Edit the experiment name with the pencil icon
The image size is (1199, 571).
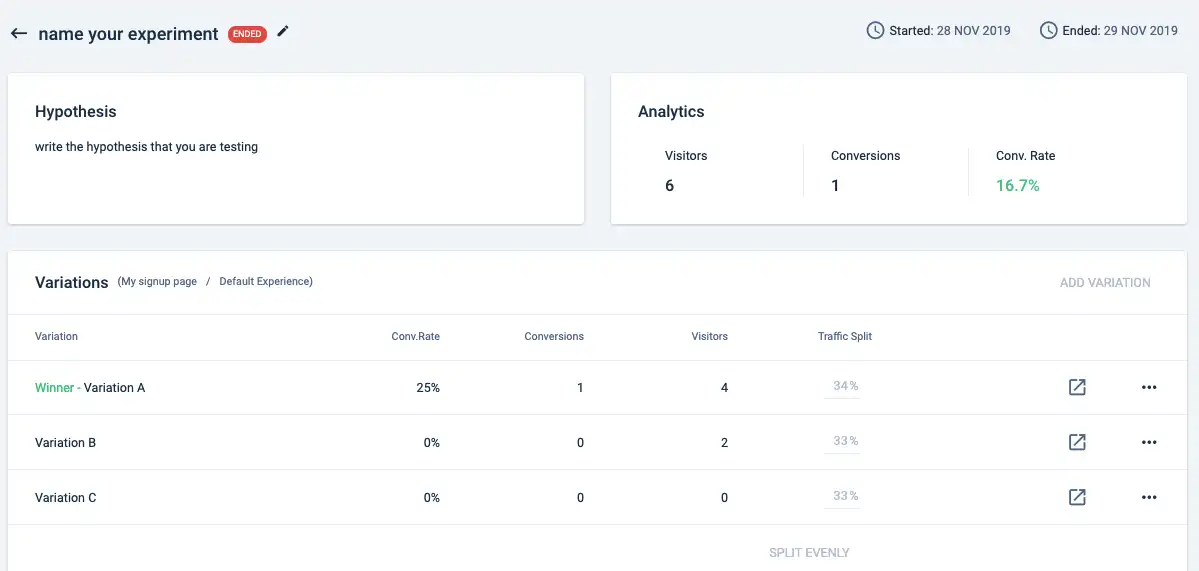pyautogui.click(x=283, y=31)
